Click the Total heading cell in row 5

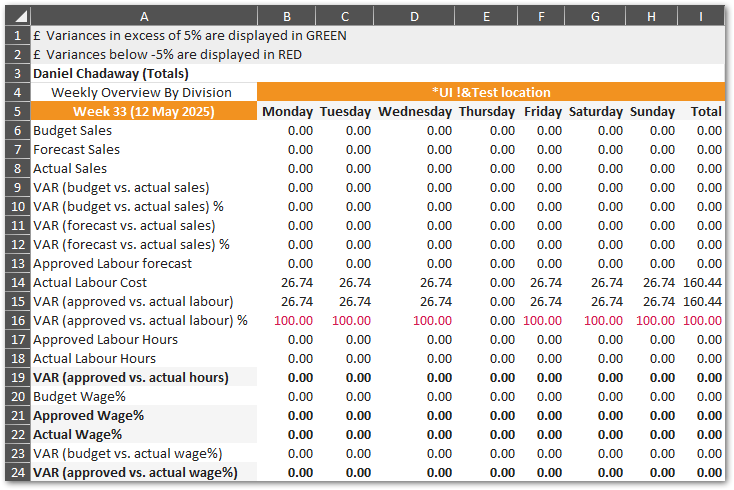point(705,111)
